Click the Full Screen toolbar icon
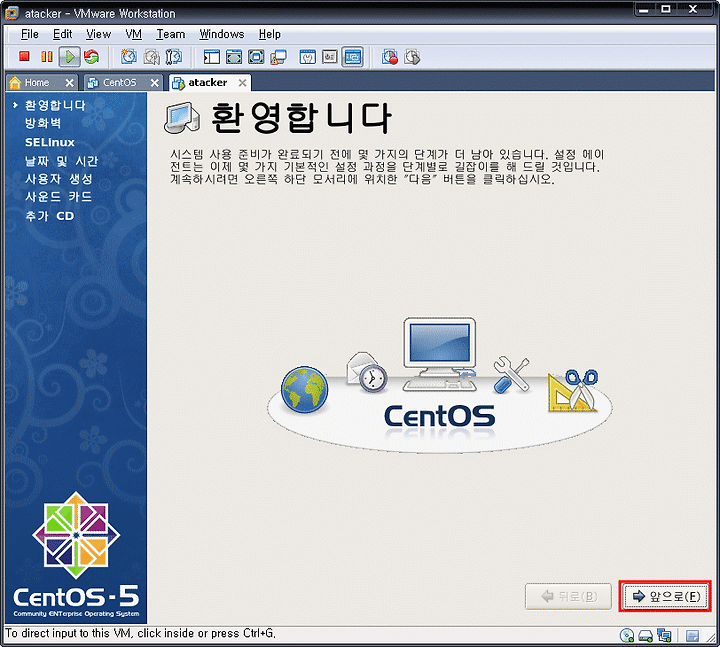This screenshot has height=647, width=720. point(256,57)
